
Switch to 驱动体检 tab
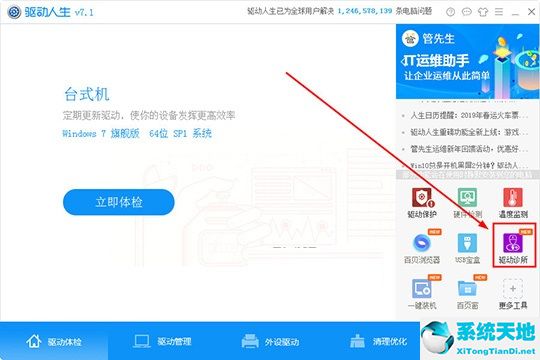54,341
